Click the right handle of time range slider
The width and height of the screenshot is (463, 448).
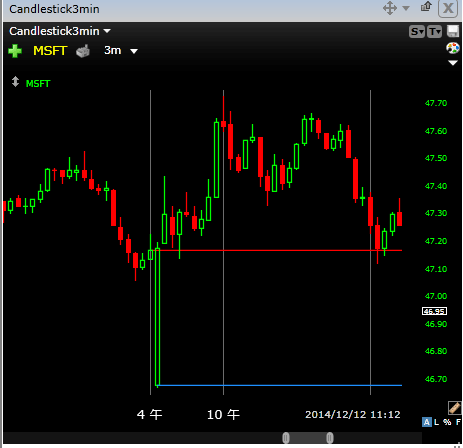tap(330, 438)
